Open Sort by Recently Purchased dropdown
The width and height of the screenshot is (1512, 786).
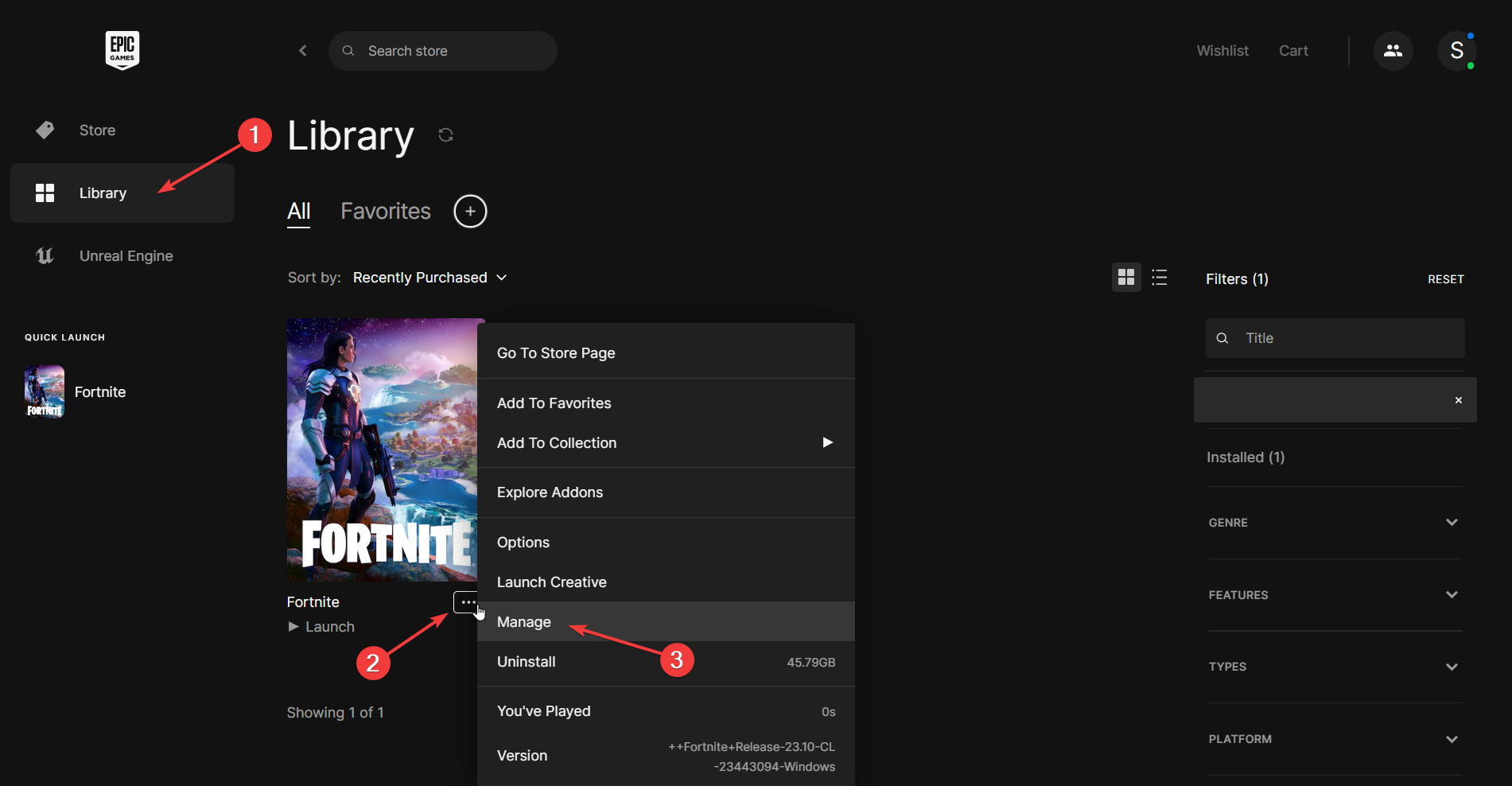(430, 278)
